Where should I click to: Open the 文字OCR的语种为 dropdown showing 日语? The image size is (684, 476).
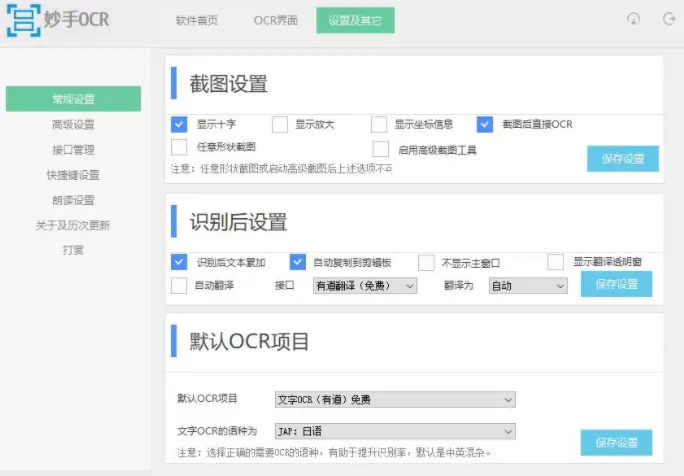click(395, 431)
